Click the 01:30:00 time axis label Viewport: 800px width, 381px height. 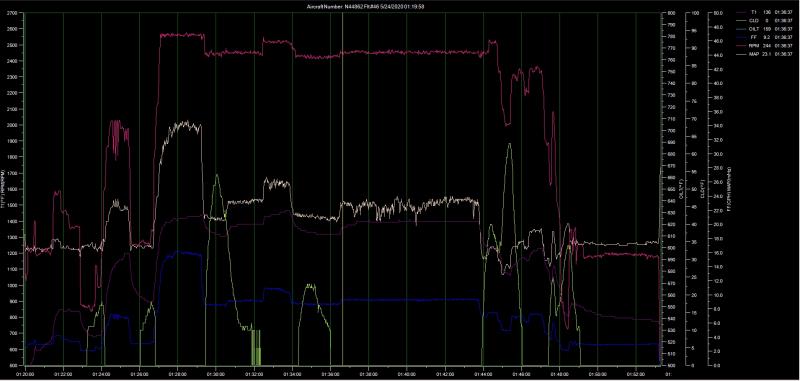215,374
